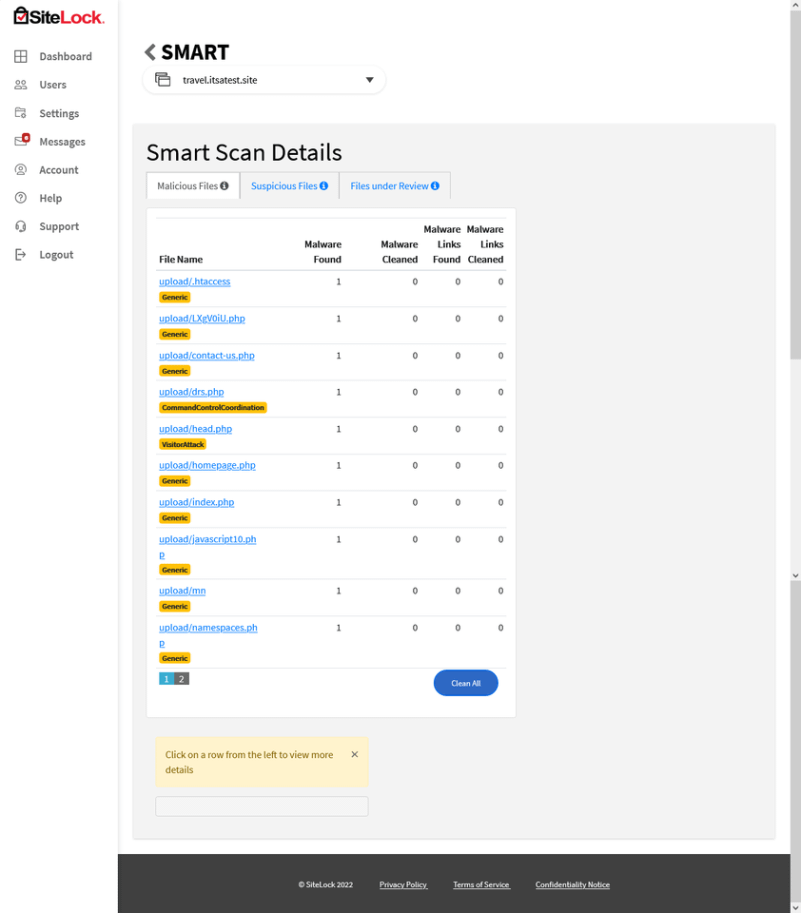The height and width of the screenshot is (913, 801).
Task: Dismiss the row details hint message
Action: click(354, 755)
